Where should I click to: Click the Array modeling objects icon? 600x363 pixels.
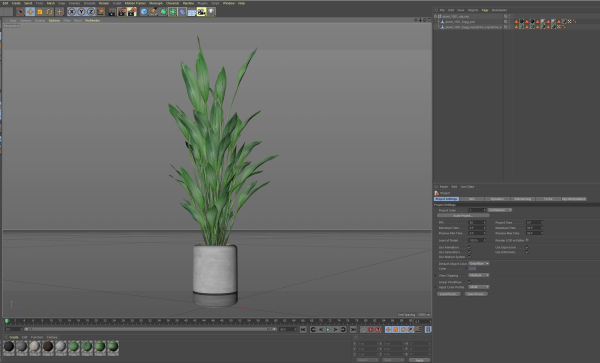coord(173,12)
